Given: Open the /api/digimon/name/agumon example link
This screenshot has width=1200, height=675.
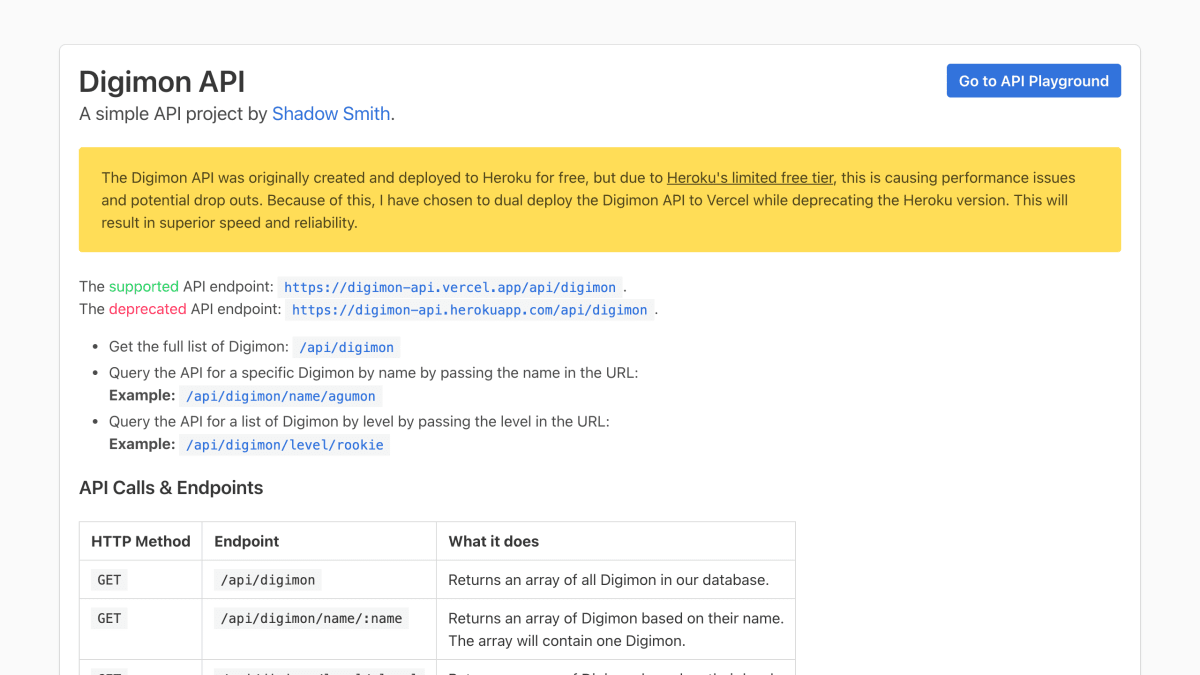Looking at the screenshot, I should [280, 396].
